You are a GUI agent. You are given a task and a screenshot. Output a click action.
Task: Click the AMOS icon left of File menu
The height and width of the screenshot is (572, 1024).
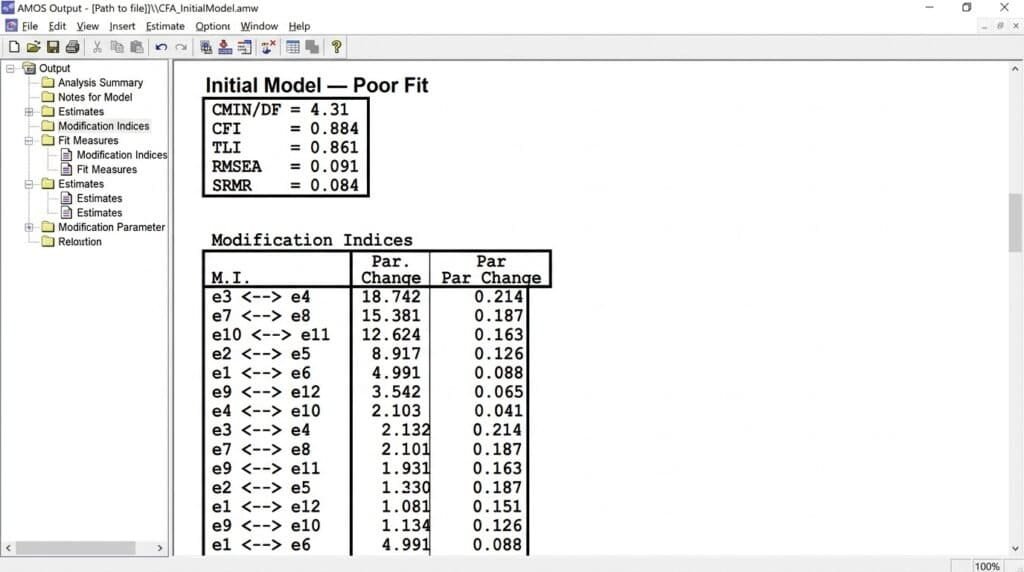[11, 26]
